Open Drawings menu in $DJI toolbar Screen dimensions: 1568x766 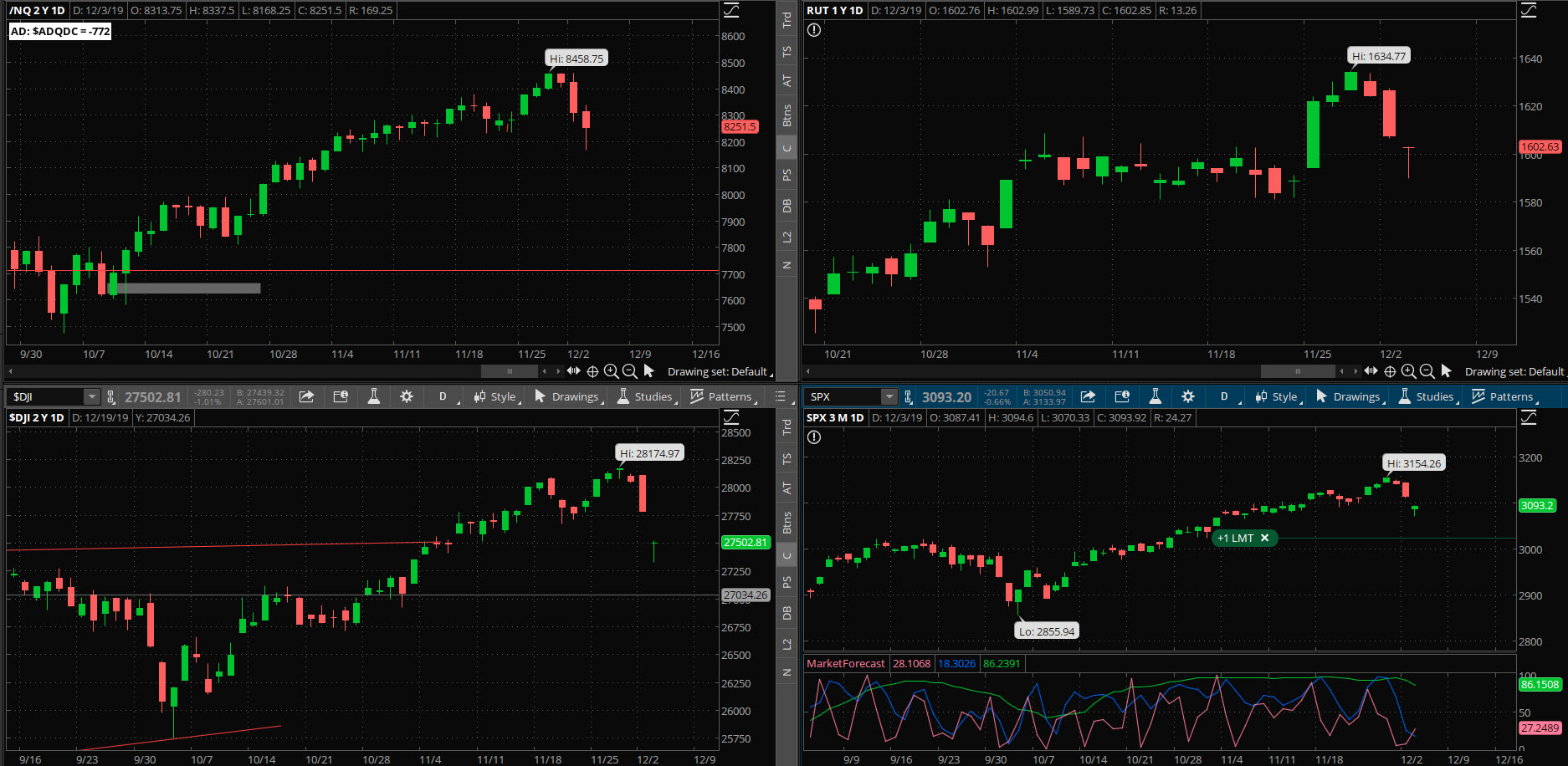568,396
